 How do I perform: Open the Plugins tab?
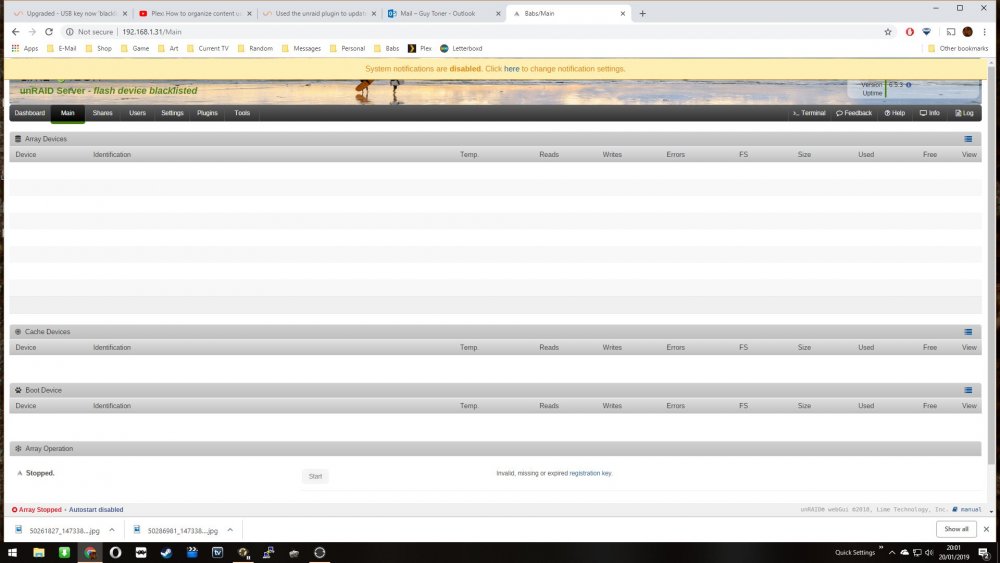207,113
